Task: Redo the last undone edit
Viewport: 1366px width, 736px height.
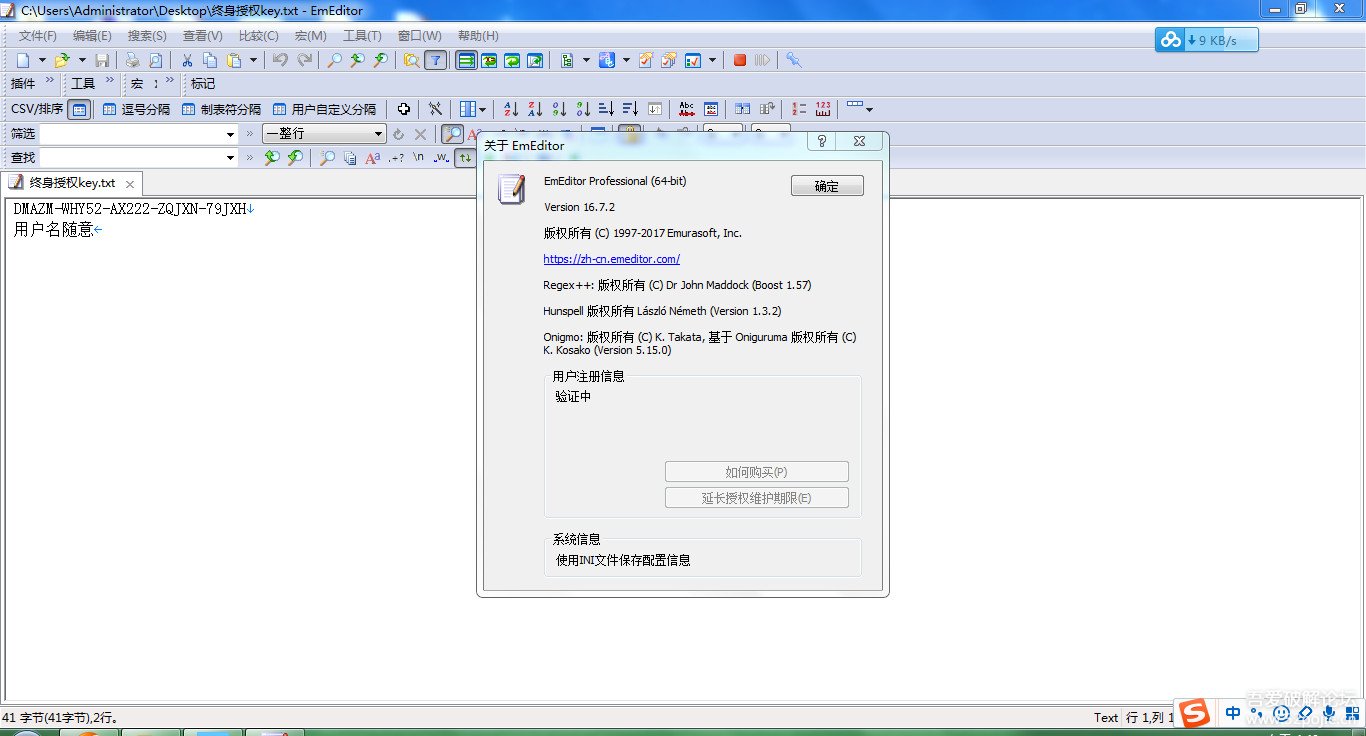Action: coord(304,60)
